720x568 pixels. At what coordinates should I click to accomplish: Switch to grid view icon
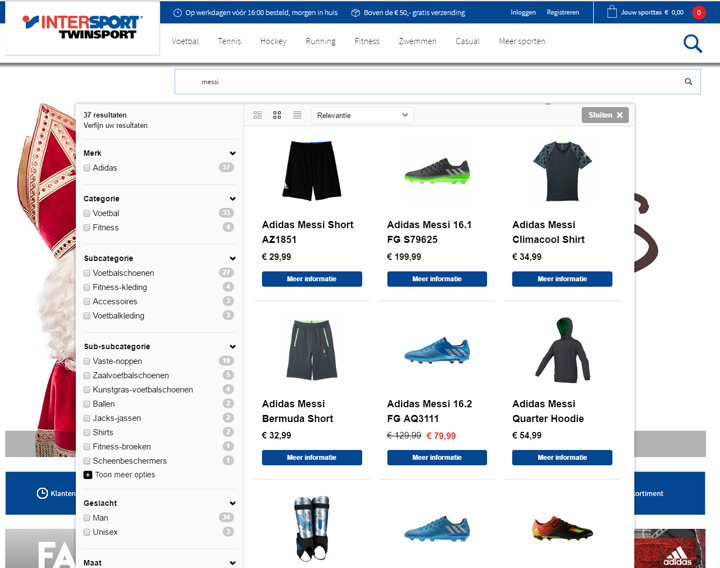click(x=277, y=115)
